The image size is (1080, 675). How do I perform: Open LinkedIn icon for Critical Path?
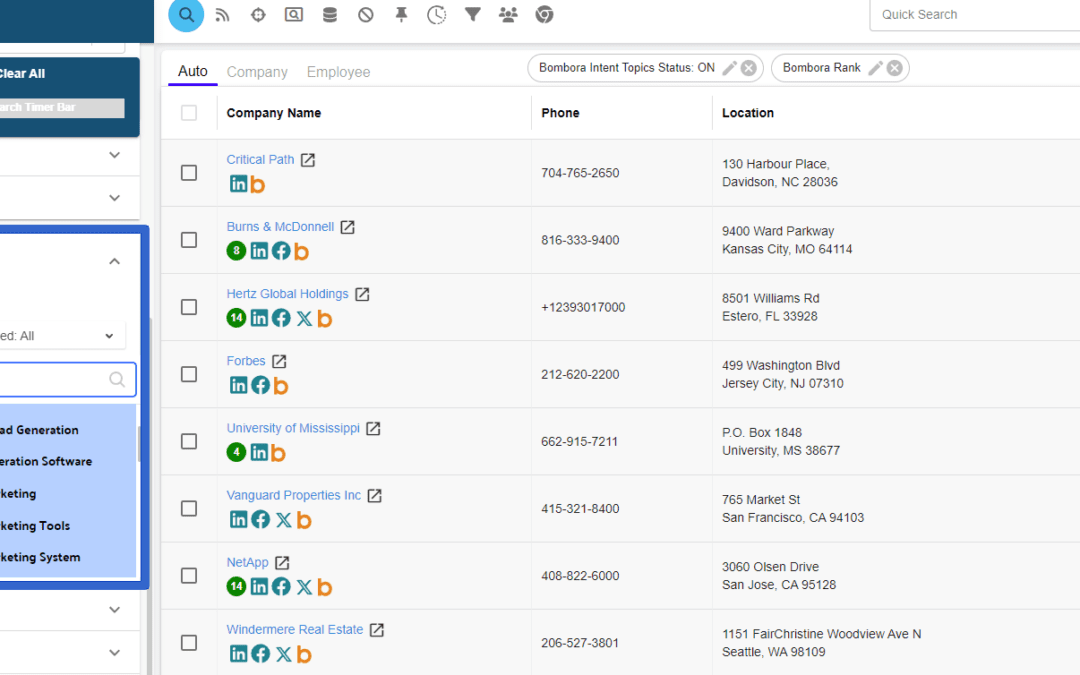(x=238, y=183)
